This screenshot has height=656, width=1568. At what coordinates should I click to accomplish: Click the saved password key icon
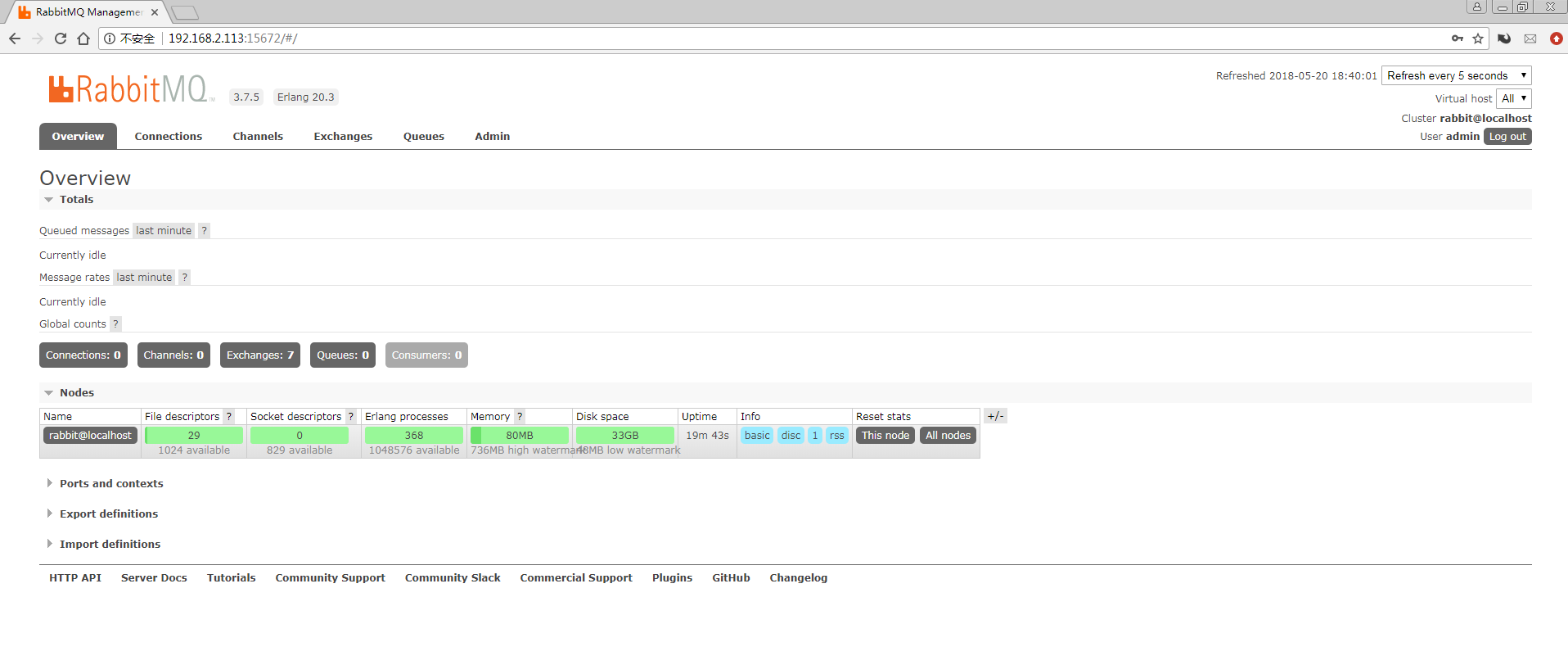coord(1457,38)
